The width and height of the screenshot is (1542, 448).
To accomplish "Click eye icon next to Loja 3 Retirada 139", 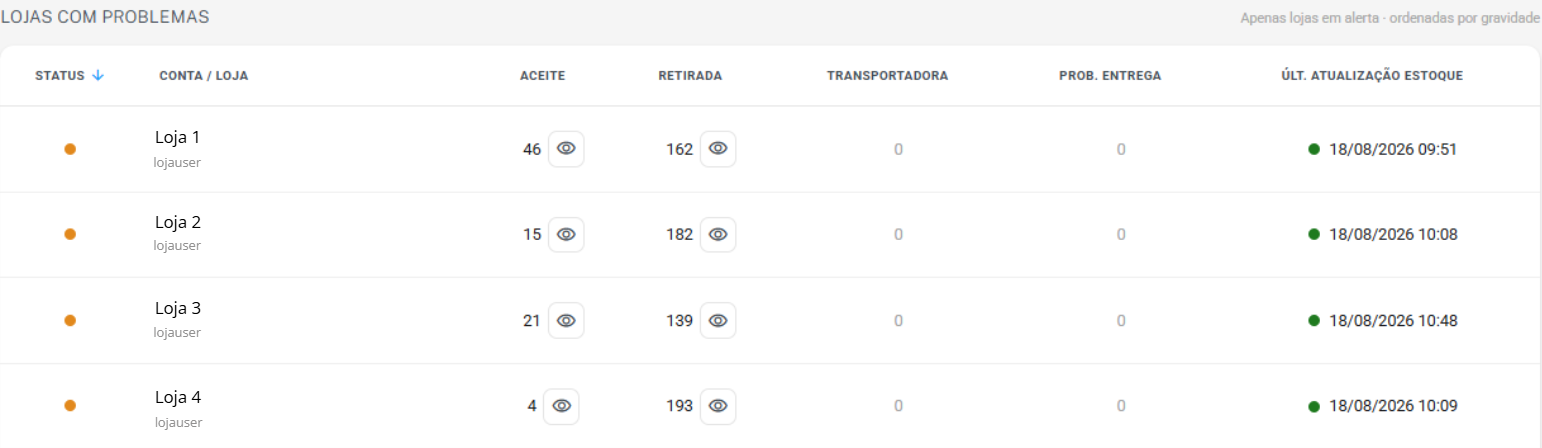I will point(718,321).
